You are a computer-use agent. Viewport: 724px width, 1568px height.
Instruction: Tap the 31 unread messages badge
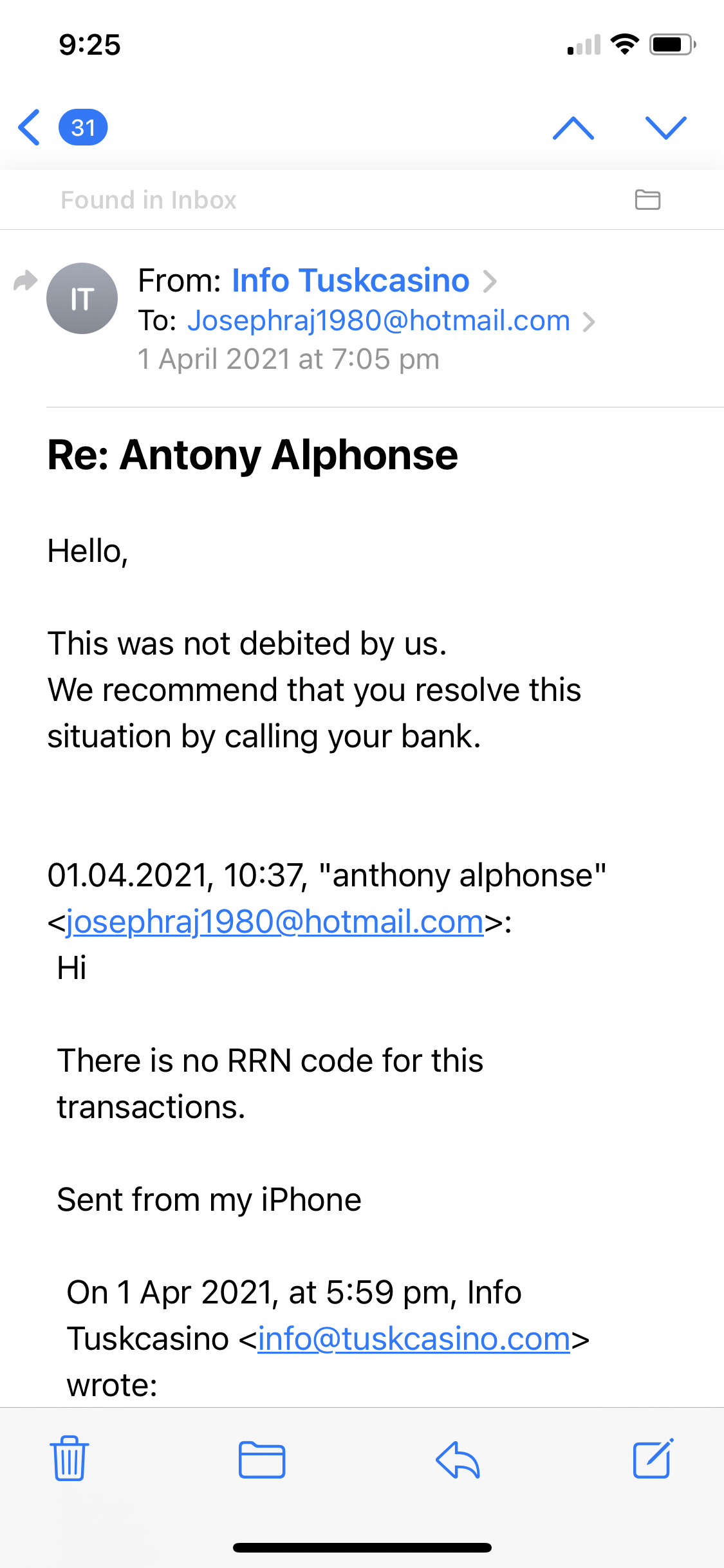83,127
